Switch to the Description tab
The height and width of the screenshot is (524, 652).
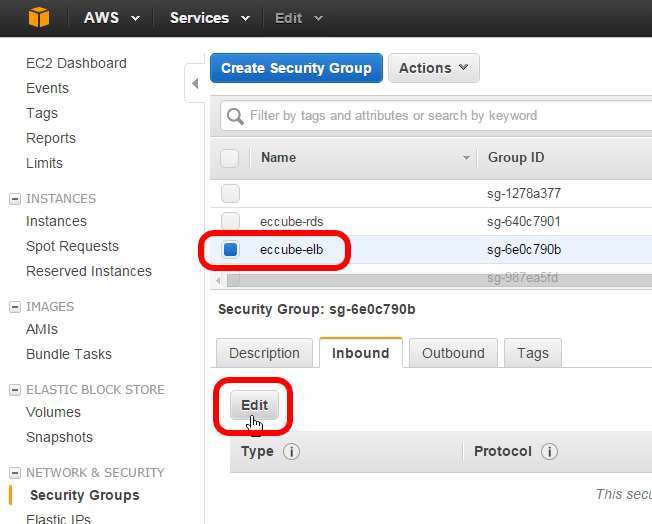(x=264, y=353)
